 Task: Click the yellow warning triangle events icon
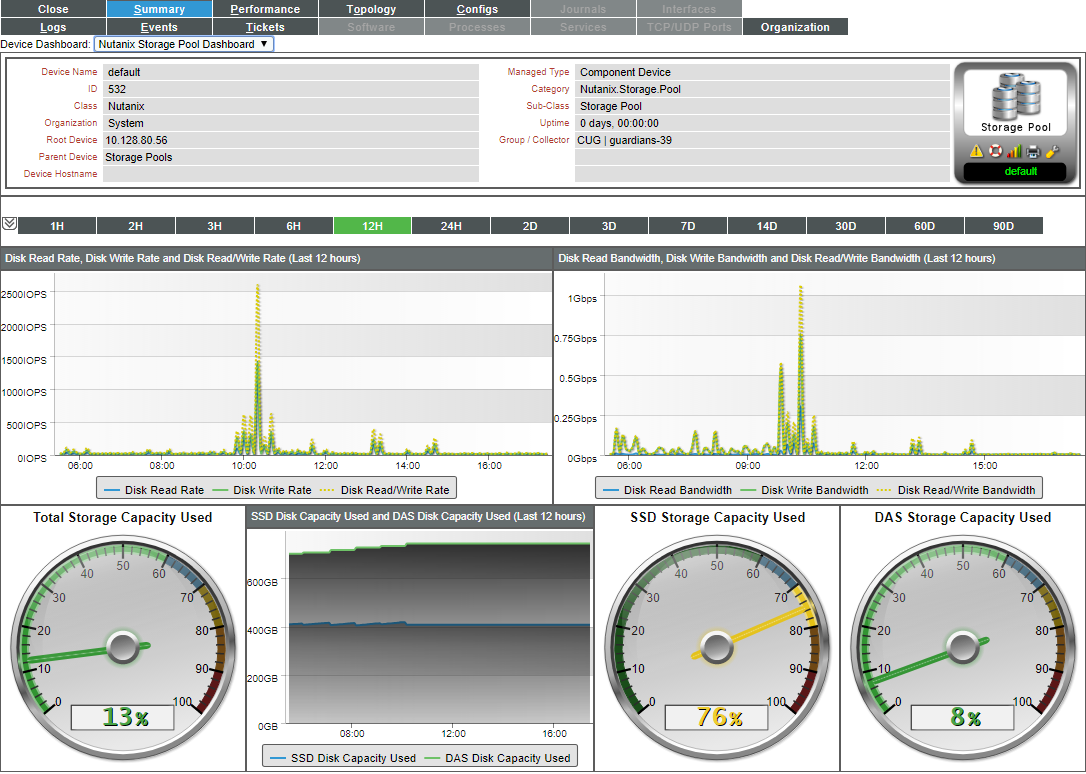tap(976, 151)
